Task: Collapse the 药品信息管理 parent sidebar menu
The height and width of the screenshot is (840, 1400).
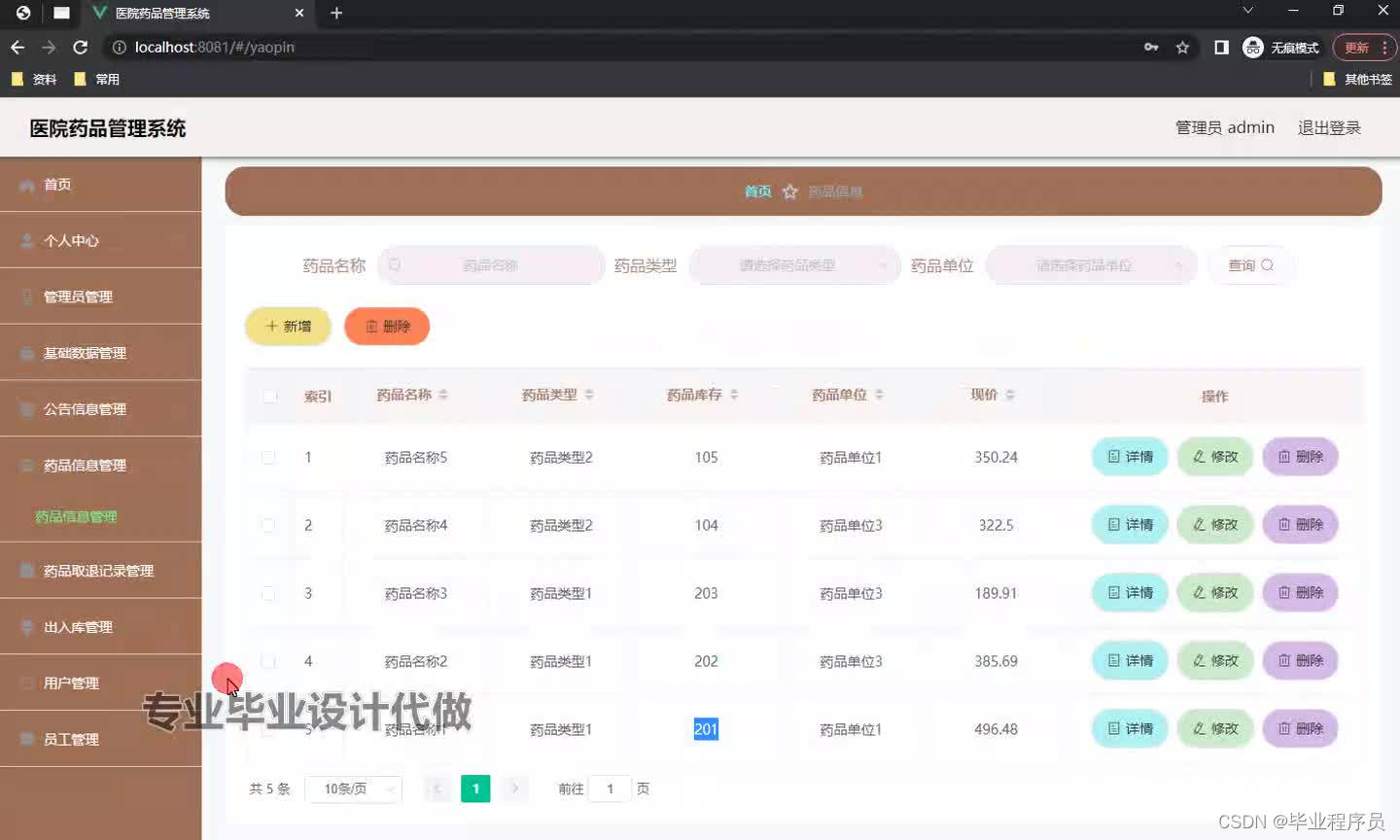Action: [101, 466]
